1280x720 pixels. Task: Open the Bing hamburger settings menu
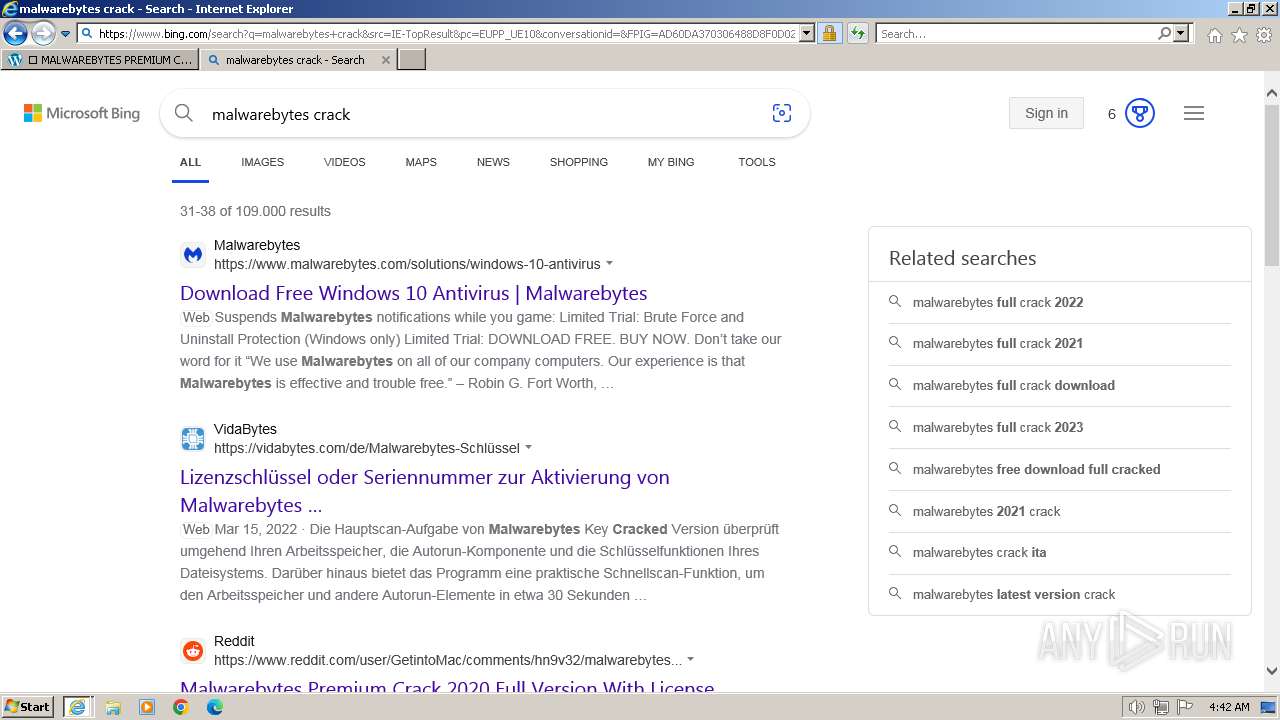(x=1194, y=113)
